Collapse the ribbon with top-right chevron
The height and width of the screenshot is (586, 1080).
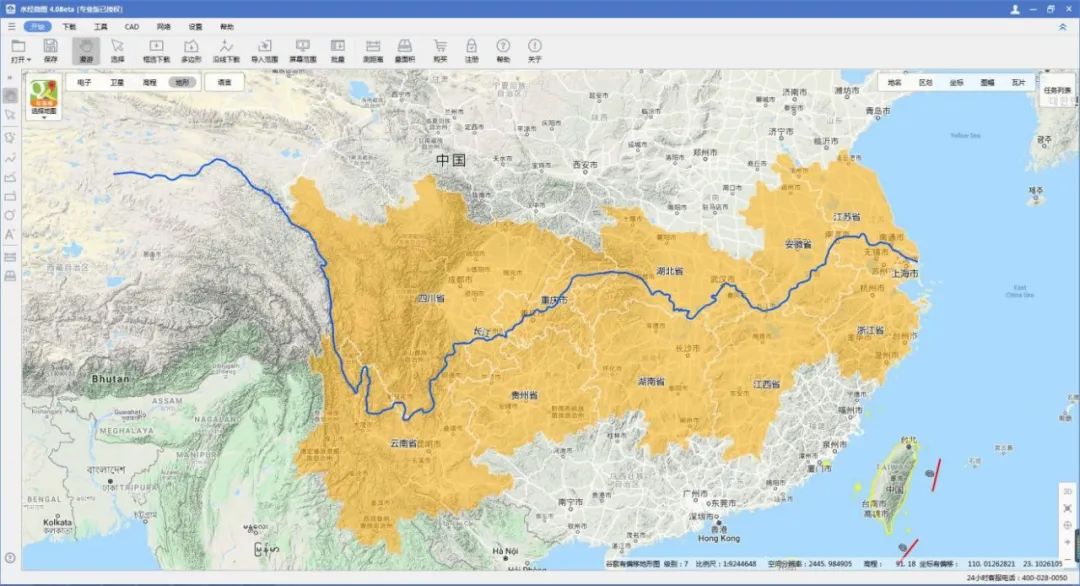pyautogui.click(x=1062, y=27)
